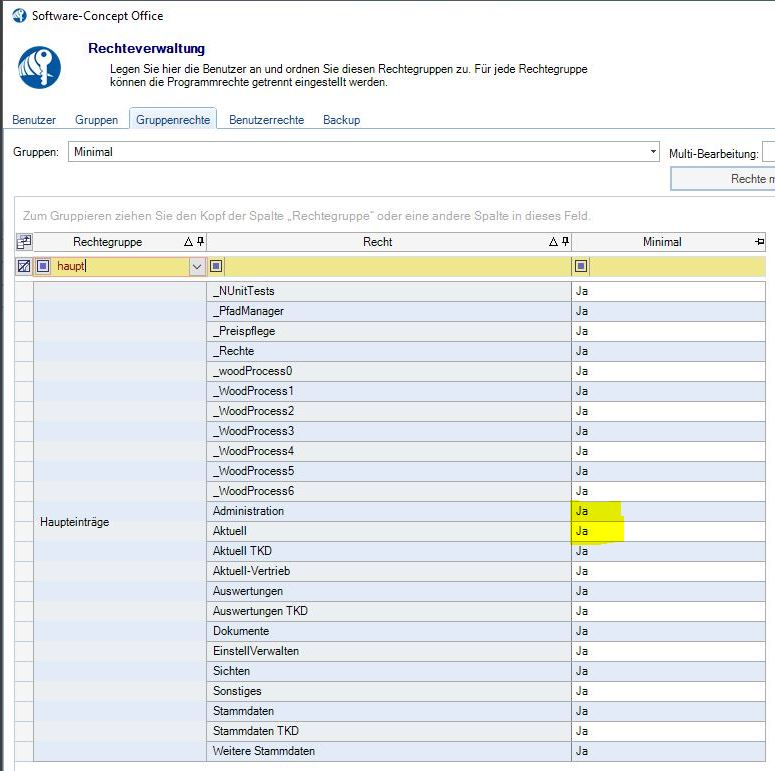Clear all filters using filter row icon

(x=24, y=267)
